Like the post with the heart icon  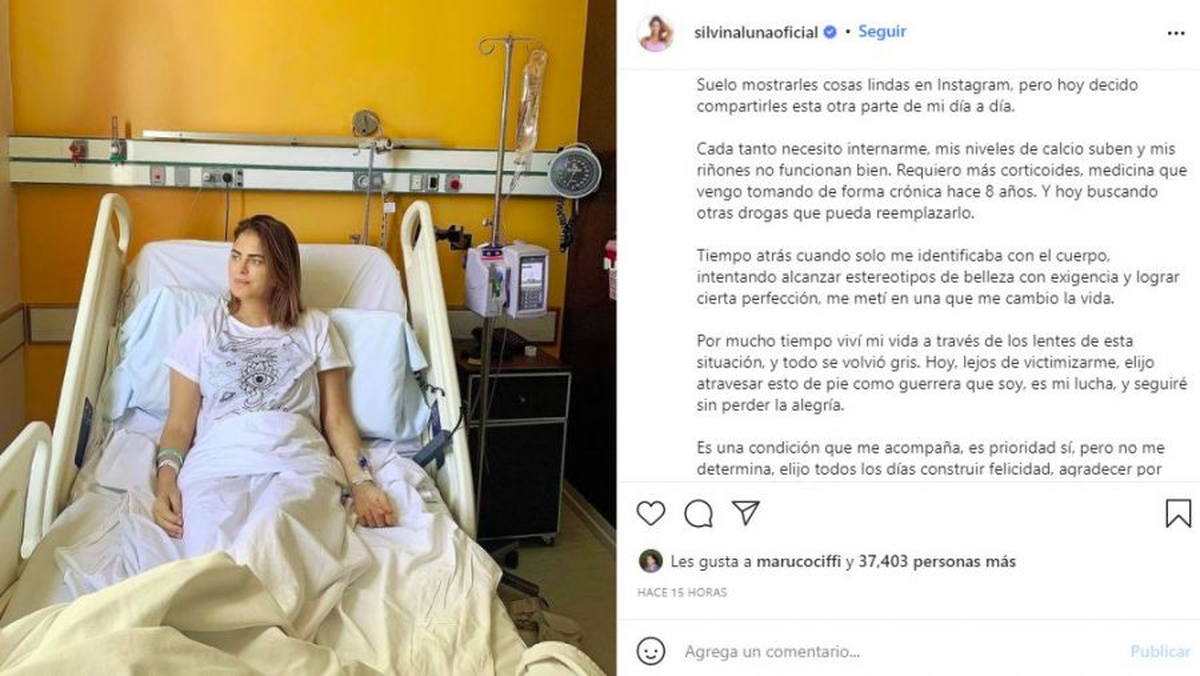651,514
